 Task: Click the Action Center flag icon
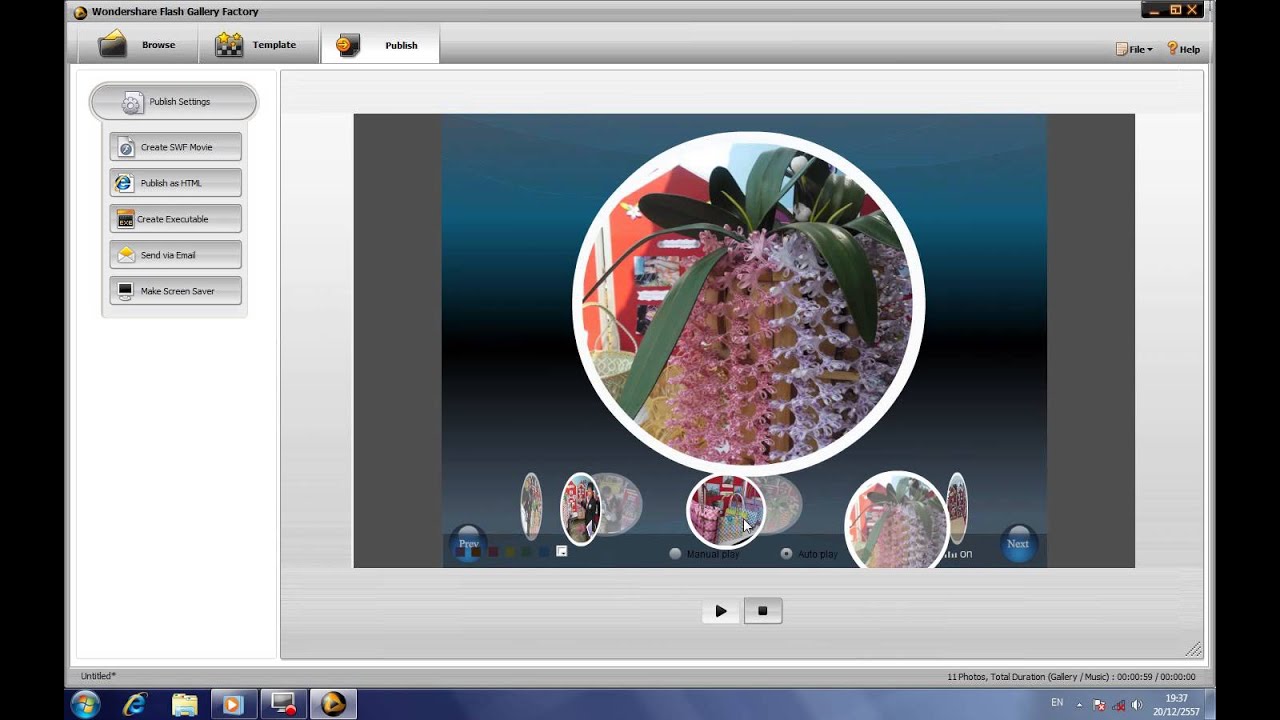(x=1099, y=705)
